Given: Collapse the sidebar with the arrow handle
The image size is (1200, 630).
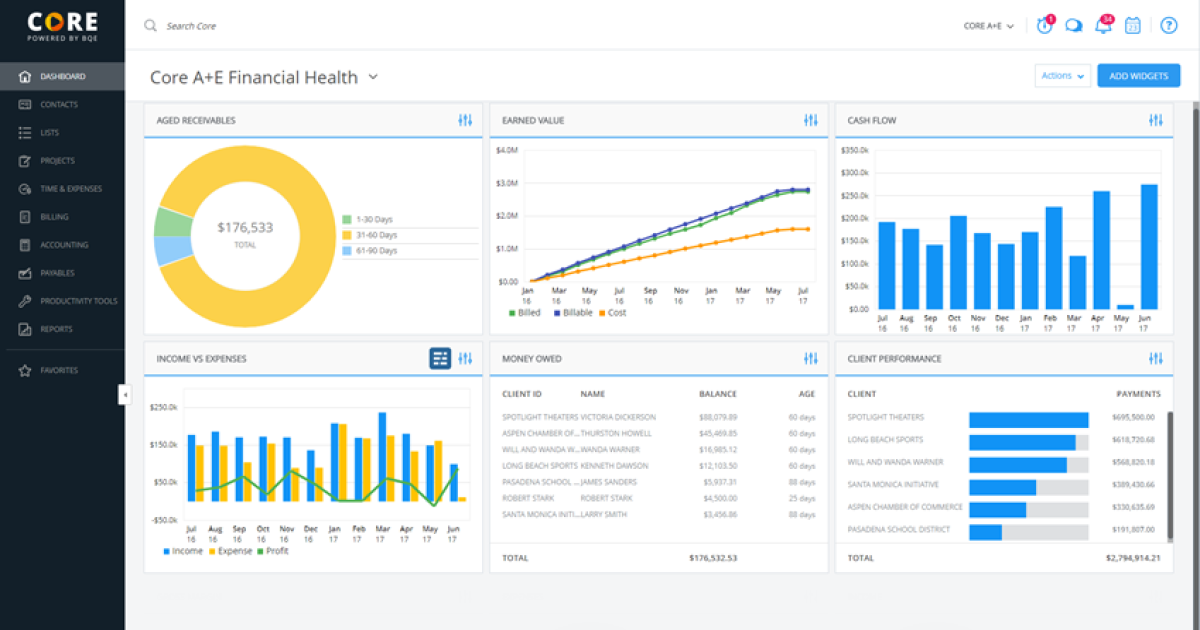Looking at the screenshot, I should pos(125,394).
